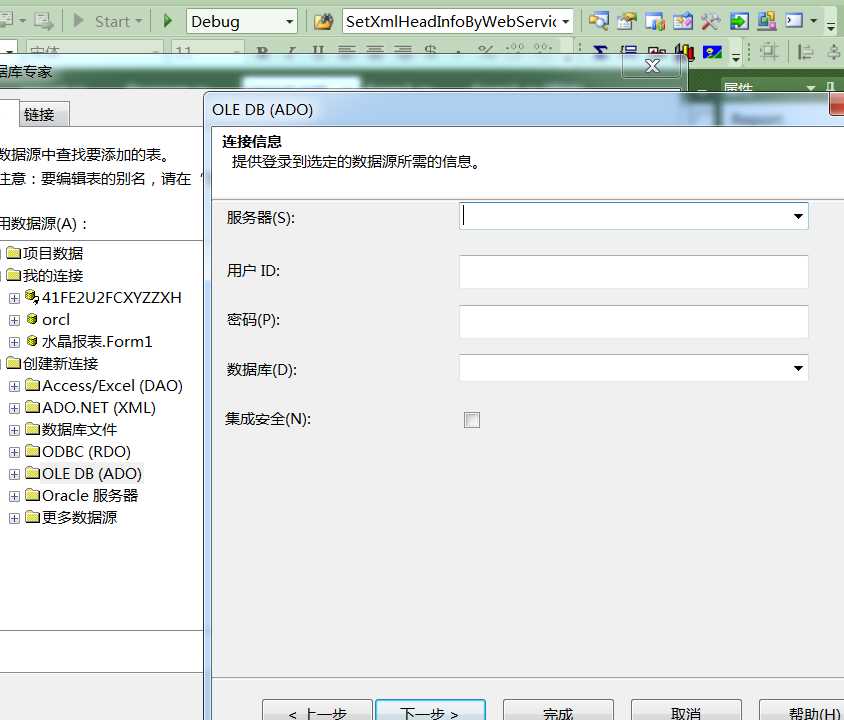Click the 完成 finish button

[x=558, y=711]
